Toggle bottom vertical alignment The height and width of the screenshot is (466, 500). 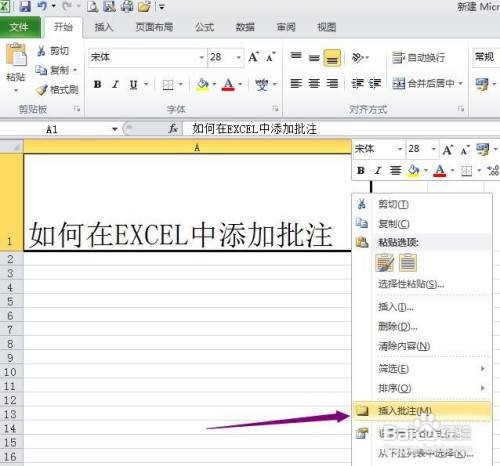click(332, 58)
